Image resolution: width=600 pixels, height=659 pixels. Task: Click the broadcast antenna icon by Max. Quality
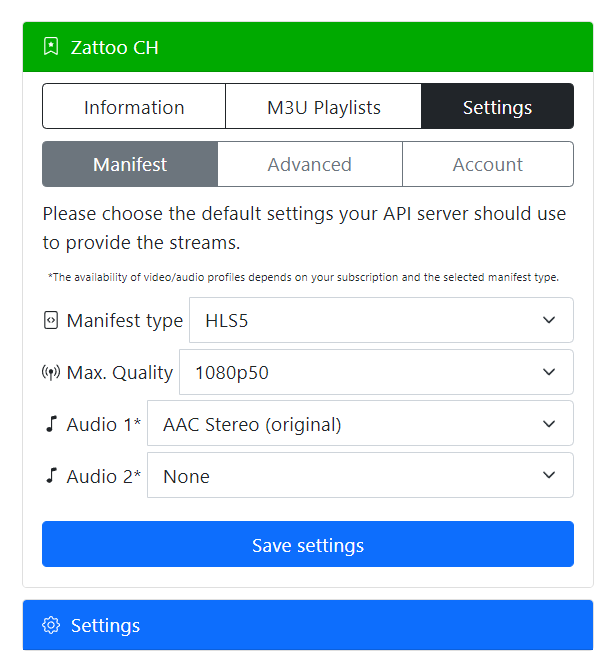pos(51,372)
